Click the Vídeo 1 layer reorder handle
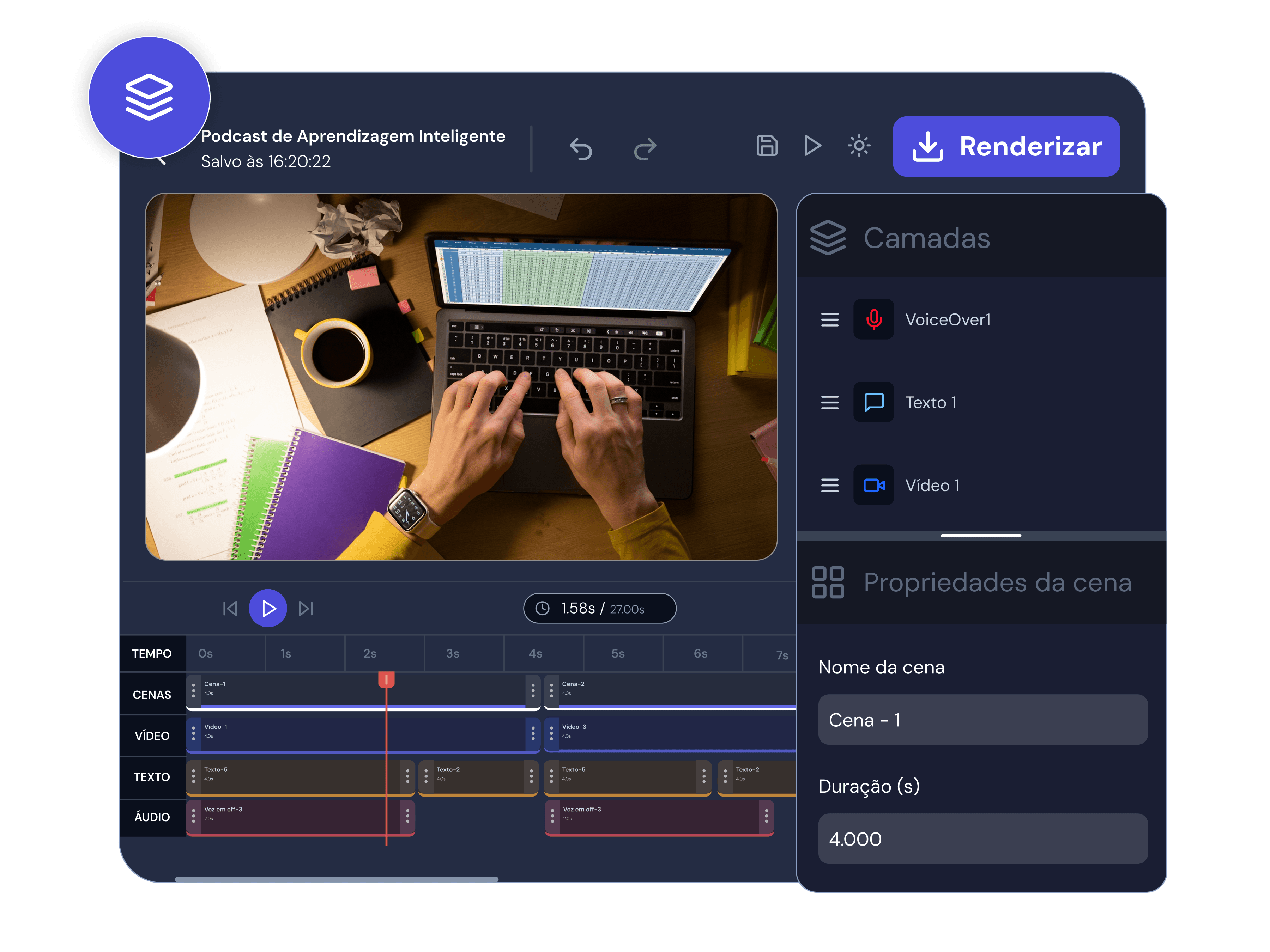 click(x=830, y=486)
